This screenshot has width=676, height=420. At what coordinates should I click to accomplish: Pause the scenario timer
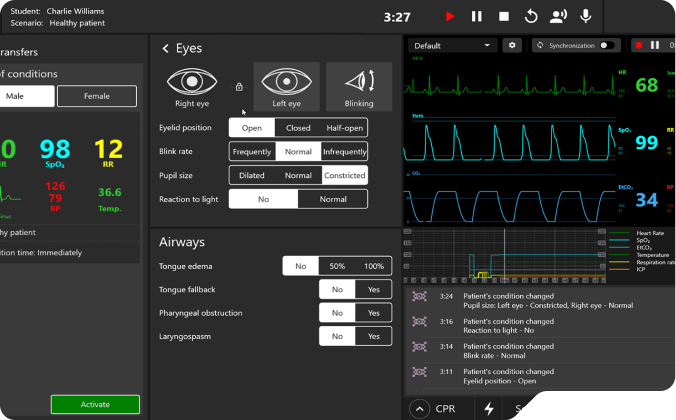476,17
